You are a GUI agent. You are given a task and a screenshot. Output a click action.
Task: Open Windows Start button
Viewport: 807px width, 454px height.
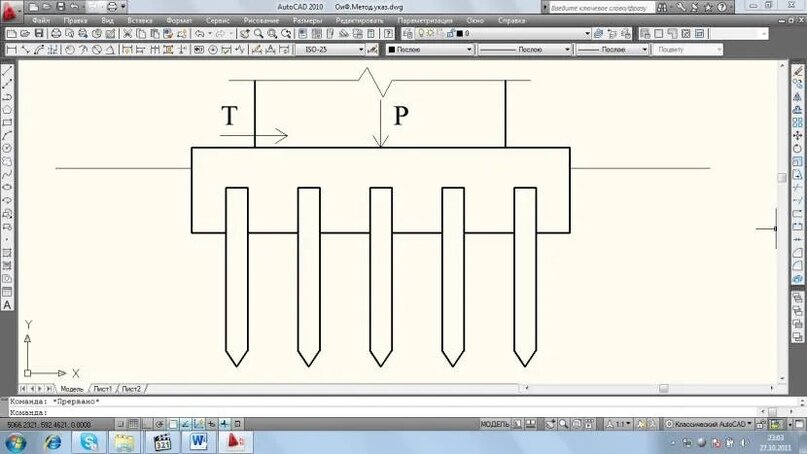pos(15,443)
